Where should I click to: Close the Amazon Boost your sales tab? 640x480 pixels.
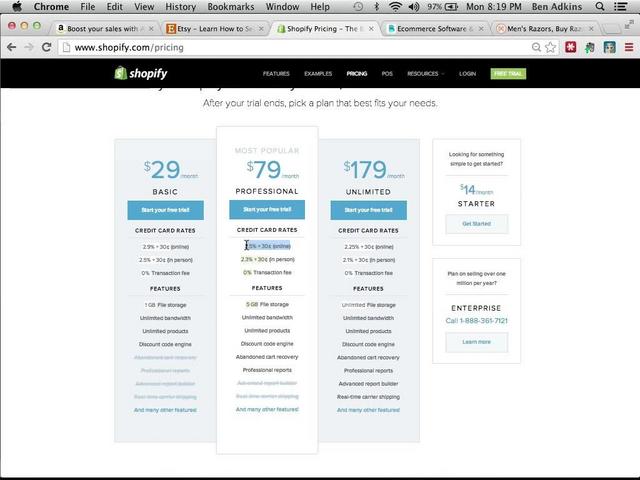[151, 29]
